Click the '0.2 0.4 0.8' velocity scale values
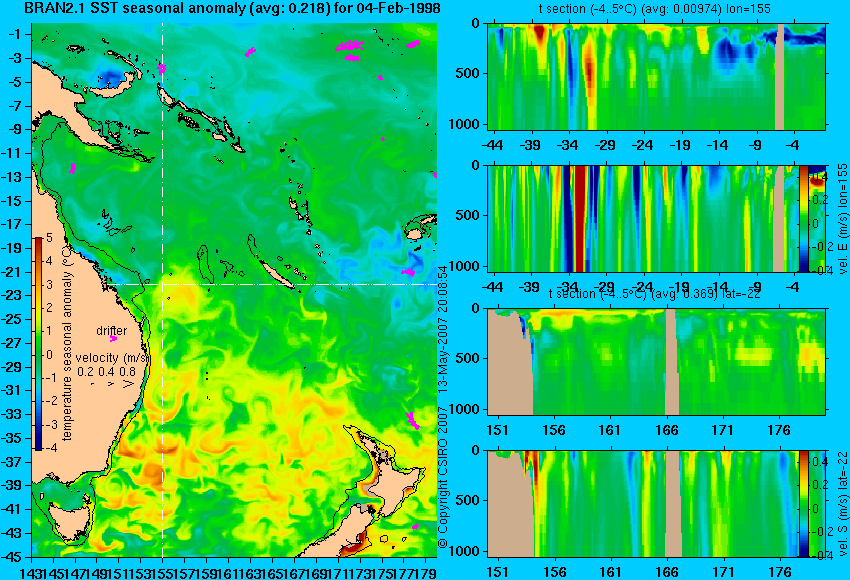Viewport: 850px width, 580px height. pos(106,372)
